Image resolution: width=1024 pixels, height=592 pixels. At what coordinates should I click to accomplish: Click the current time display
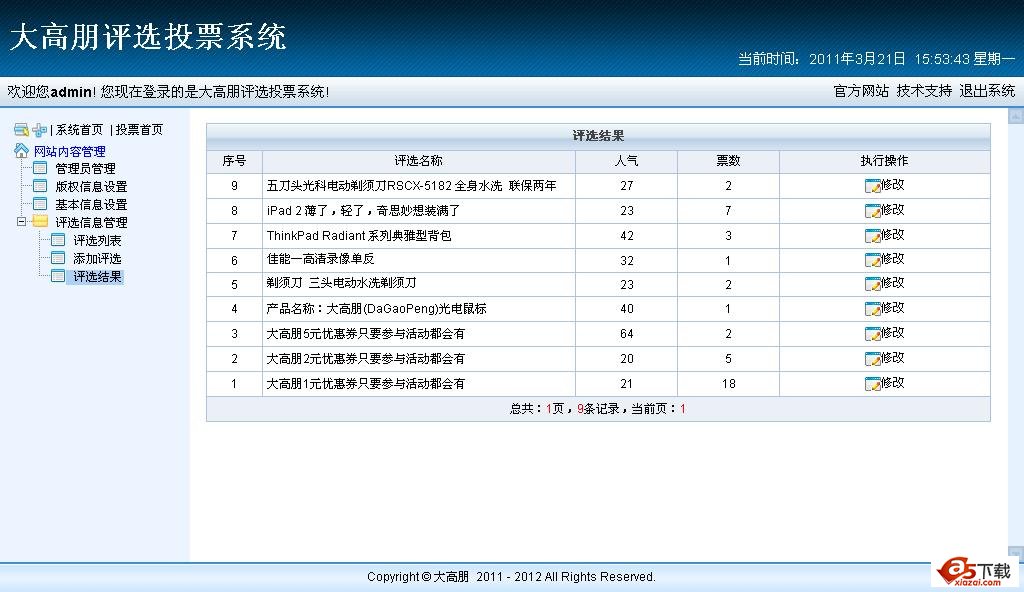coord(876,59)
